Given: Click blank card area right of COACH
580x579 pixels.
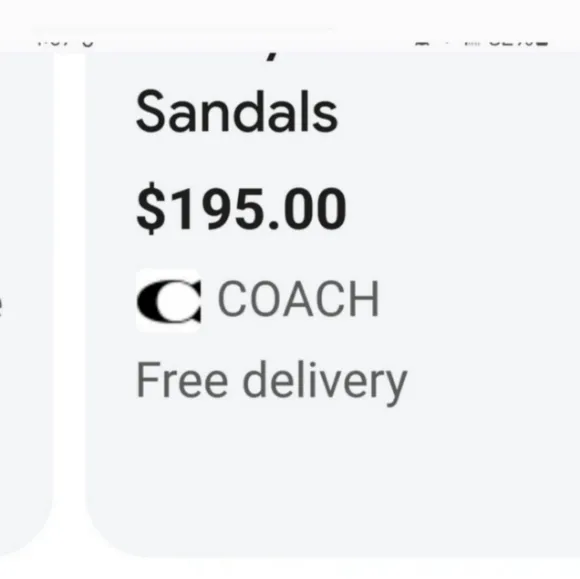Looking at the screenshot, I should 481,300.
